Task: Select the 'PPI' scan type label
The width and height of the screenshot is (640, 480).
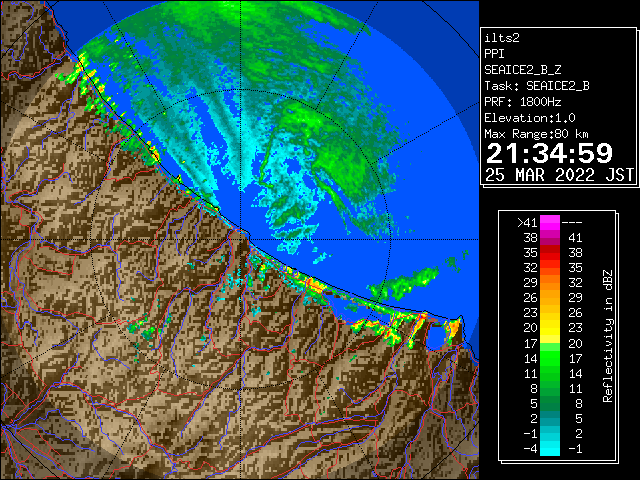Action: (494, 54)
